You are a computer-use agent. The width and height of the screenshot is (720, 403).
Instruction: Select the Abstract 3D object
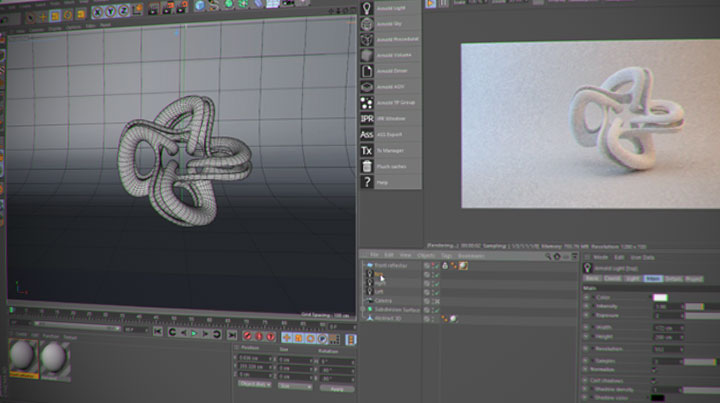click(388, 318)
